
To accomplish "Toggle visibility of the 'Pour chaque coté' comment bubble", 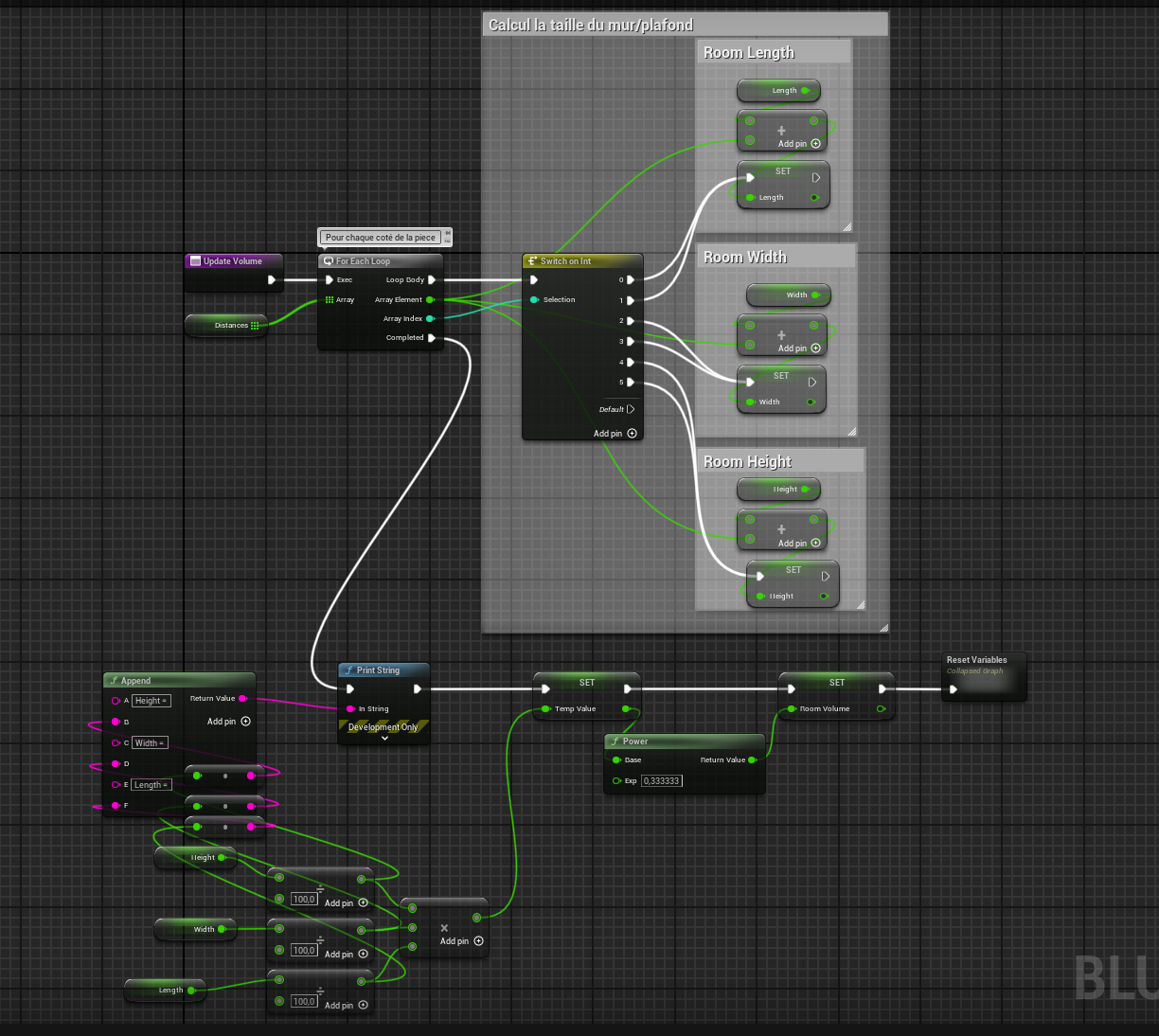I will pos(447,241).
